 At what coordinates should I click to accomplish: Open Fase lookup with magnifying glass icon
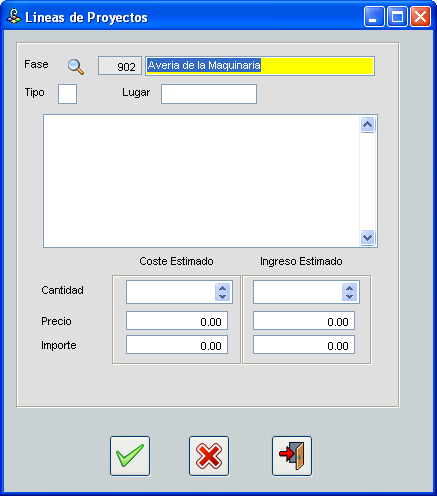click(x=76, y=66)
